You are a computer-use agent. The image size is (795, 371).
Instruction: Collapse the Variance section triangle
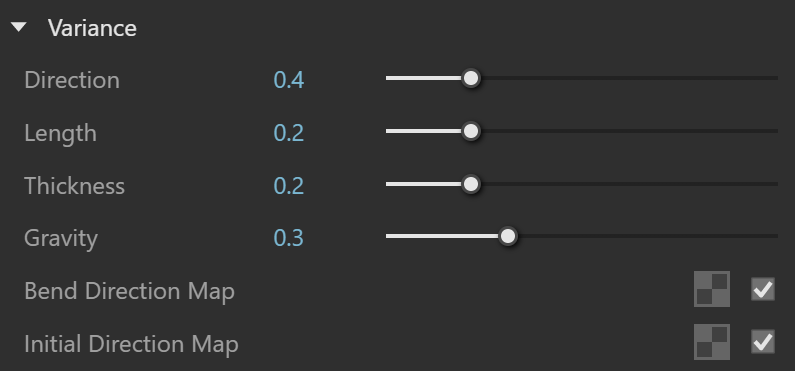pos(19,27)
